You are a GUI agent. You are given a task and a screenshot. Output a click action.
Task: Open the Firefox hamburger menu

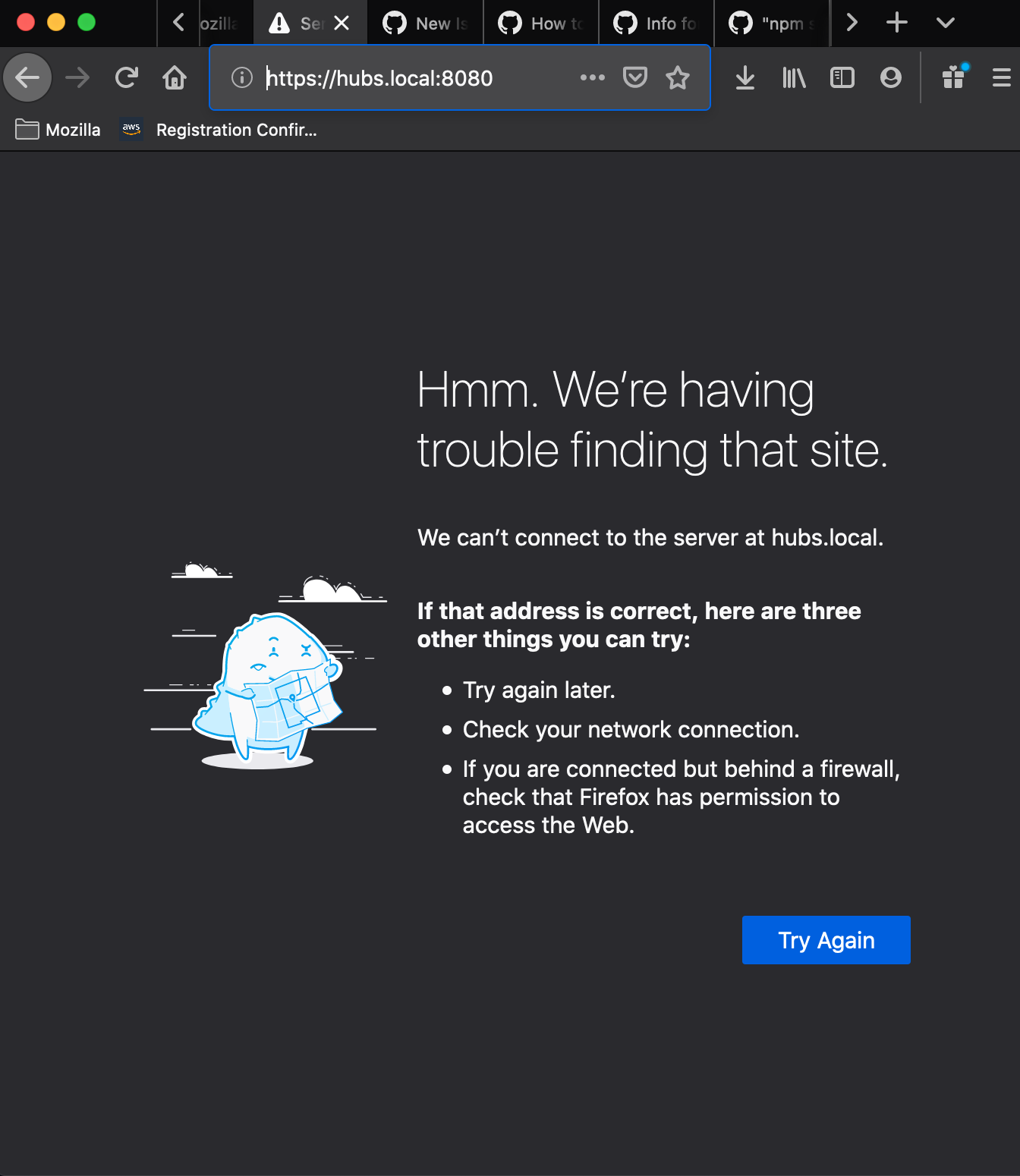pyautogui.click(x=1002, y=77)
